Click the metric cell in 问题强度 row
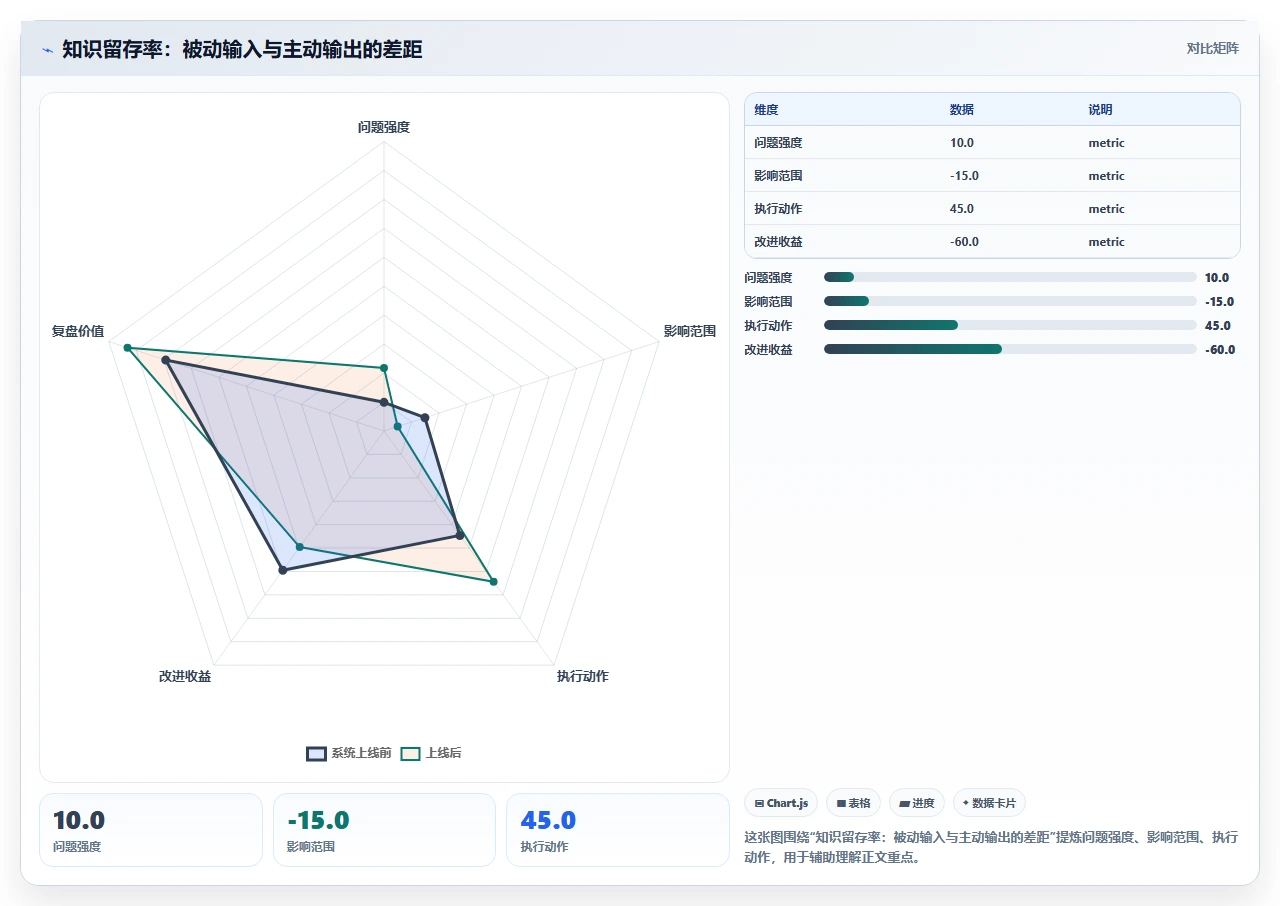 (x=1107, y=143)
